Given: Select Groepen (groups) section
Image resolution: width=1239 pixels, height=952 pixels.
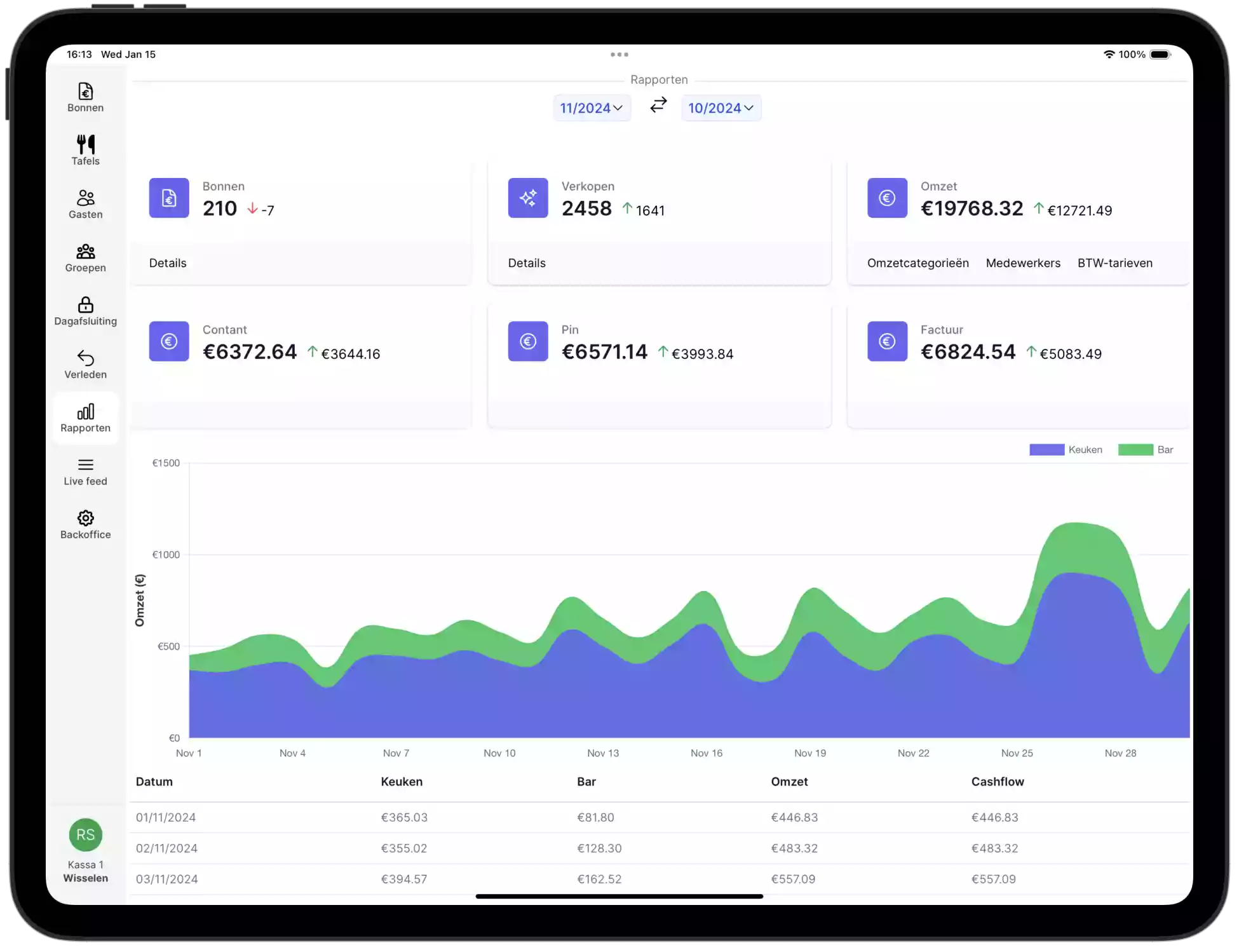Looking at the screenshot, I should click(85, 257).
